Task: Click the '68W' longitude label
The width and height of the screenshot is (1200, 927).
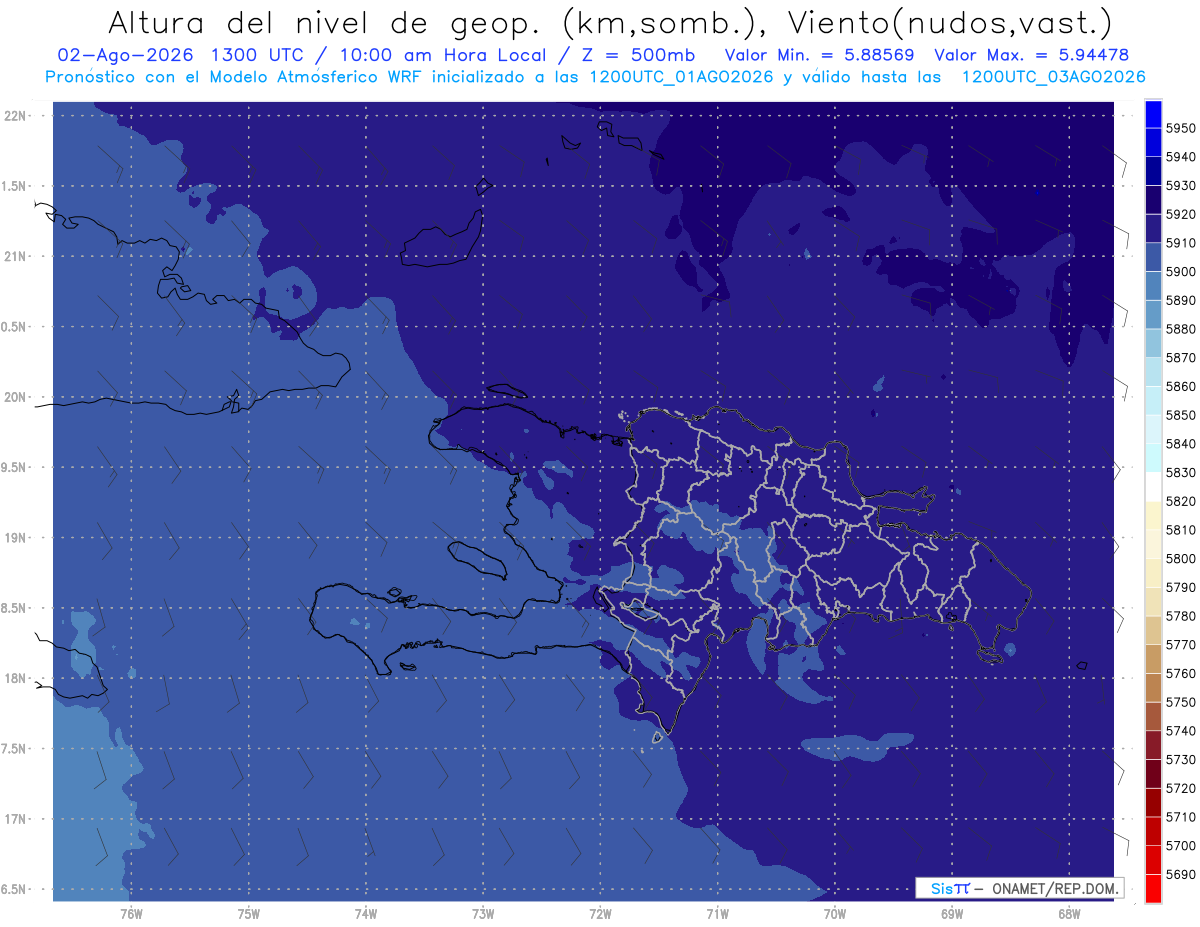Action: click(1069, 913)
